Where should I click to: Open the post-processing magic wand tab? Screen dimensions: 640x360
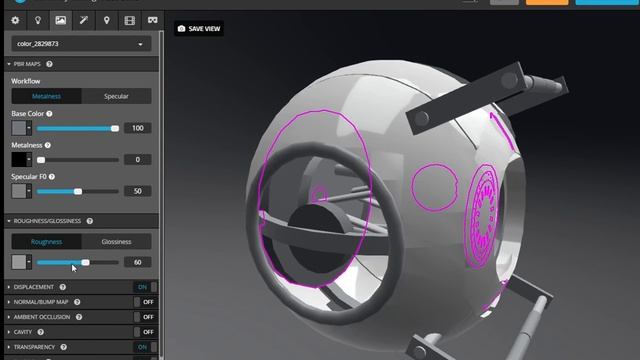click(84, 20)
